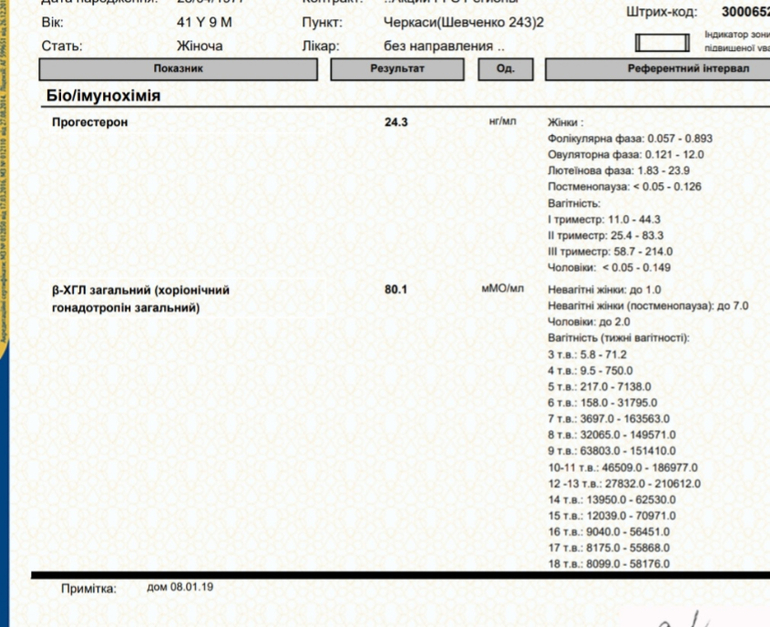The width and height of the screenshot is (770, 627).
Task: Select the progesterone result value 24.3
Action: tap(396, 122)
